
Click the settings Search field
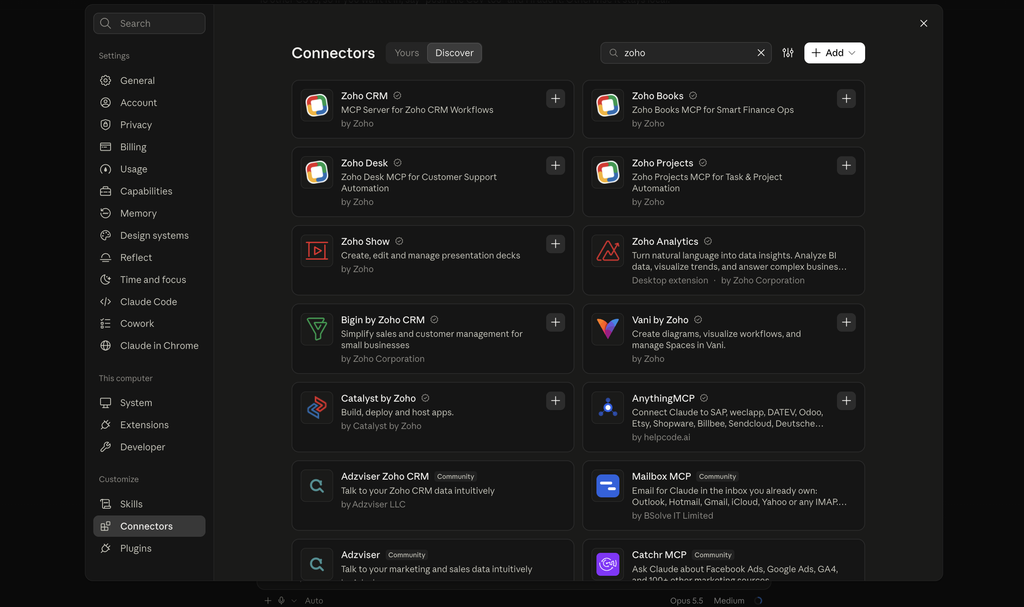149,24
